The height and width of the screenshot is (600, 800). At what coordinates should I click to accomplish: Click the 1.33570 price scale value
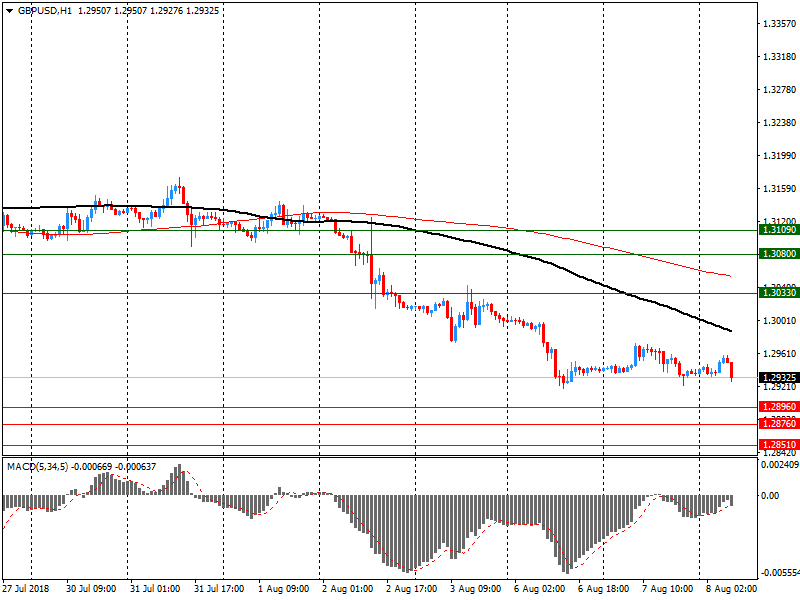click(779, 23)
